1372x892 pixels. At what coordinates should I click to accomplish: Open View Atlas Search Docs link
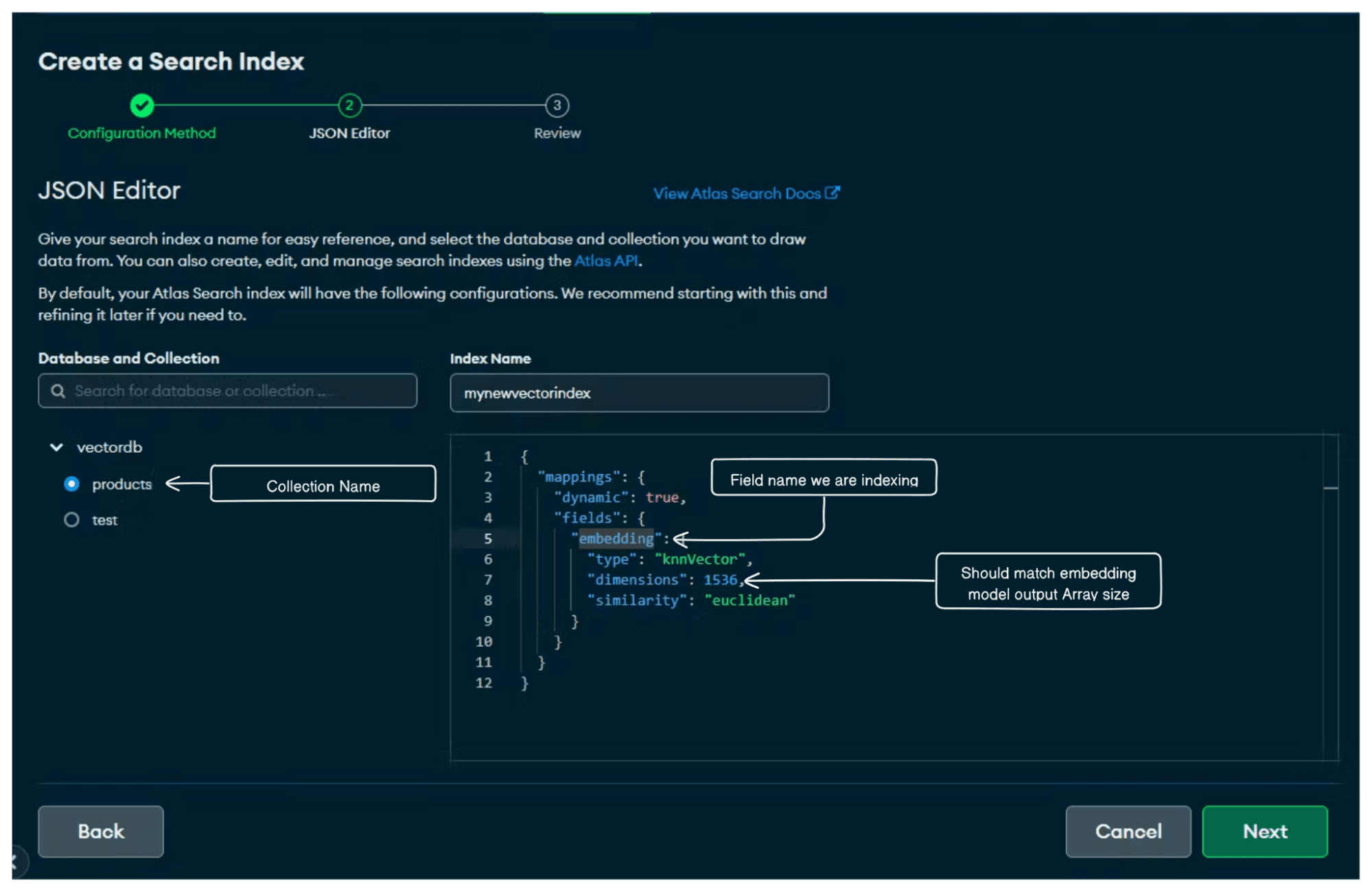click(736, 193)
